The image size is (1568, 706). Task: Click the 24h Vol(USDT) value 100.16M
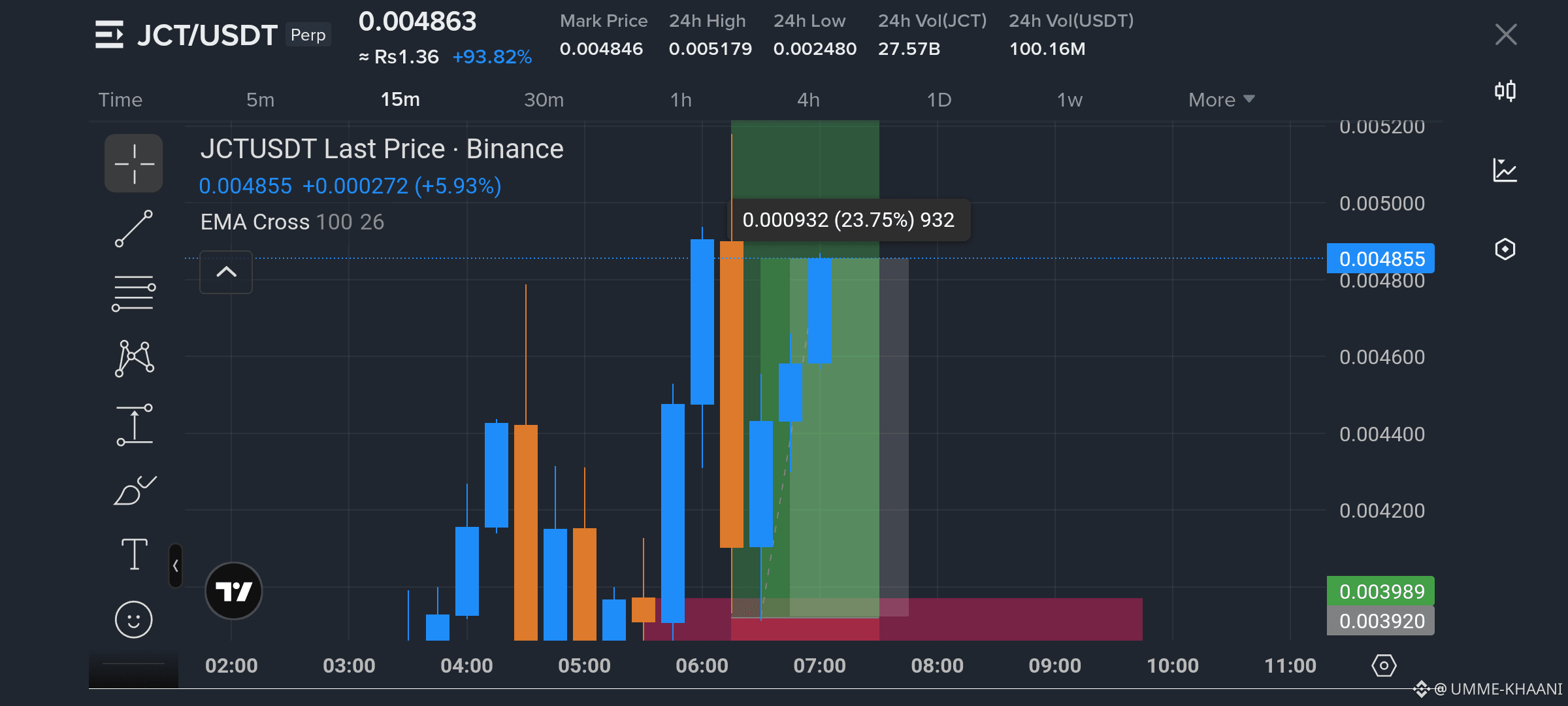point(1047,49)
